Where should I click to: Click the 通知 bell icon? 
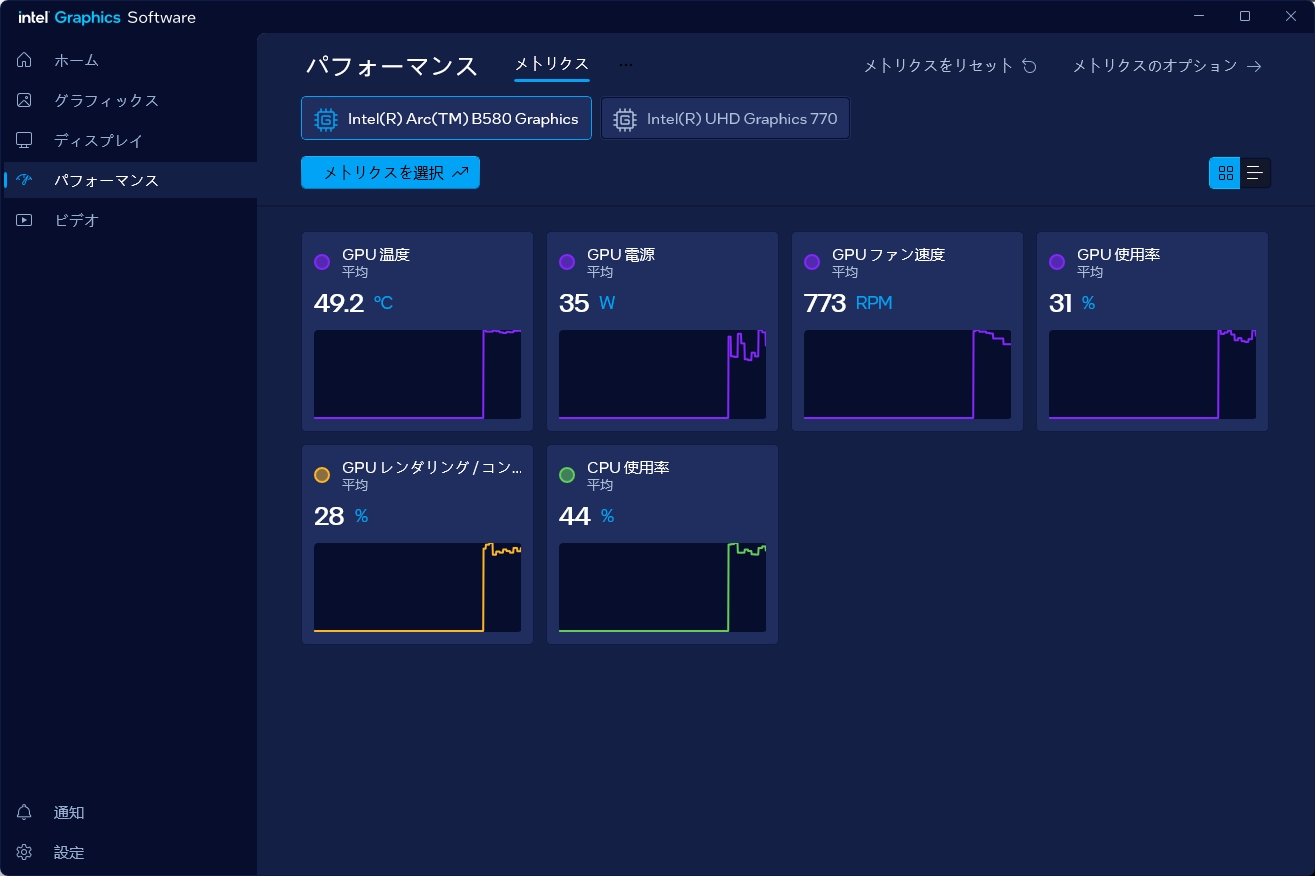(x=24, y=812)
